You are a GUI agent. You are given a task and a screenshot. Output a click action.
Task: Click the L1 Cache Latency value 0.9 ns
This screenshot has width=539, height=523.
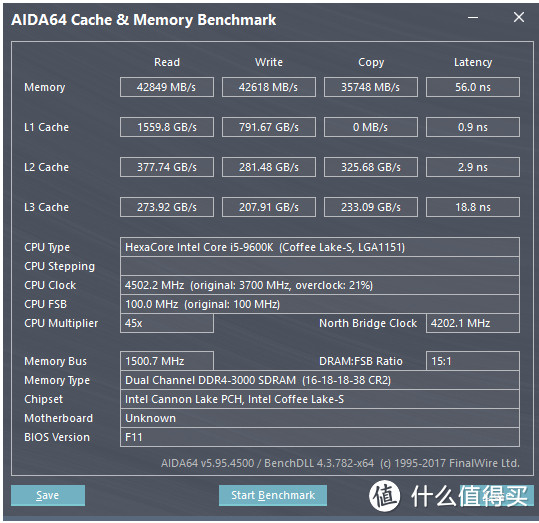[x=473, y=127]
